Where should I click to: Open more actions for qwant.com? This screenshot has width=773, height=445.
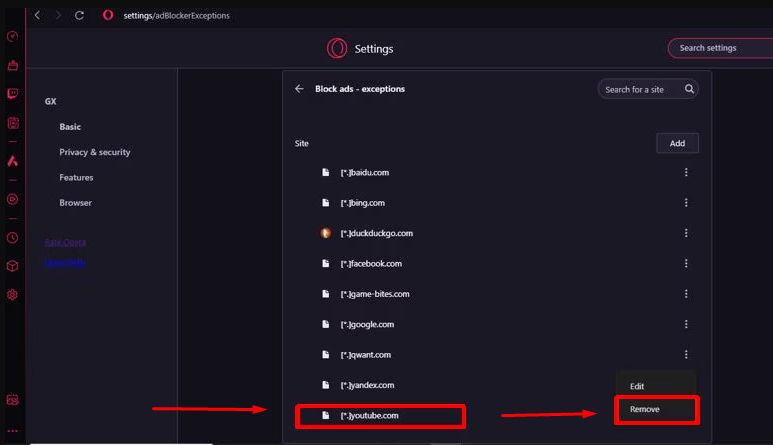coord(686,354)
